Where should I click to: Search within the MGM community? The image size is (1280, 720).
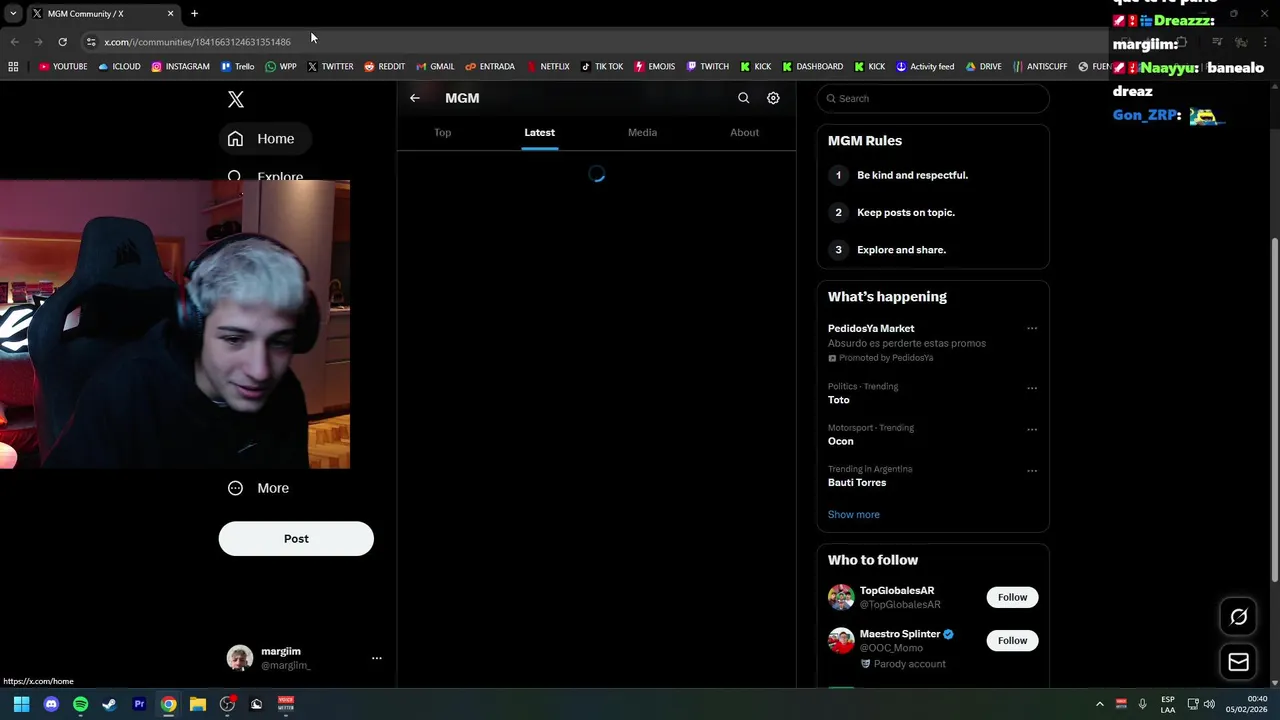coord(743,98)
